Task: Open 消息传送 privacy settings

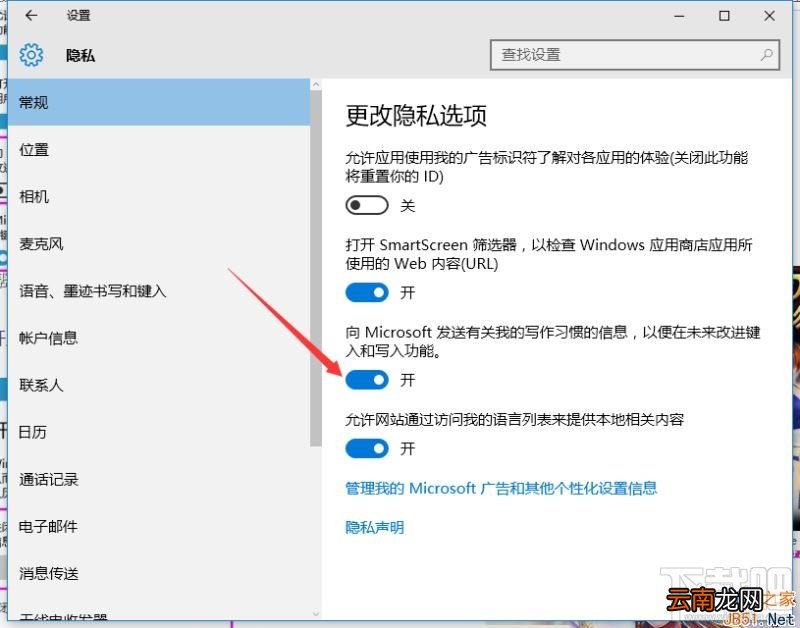Action: (x=159, y=573)
